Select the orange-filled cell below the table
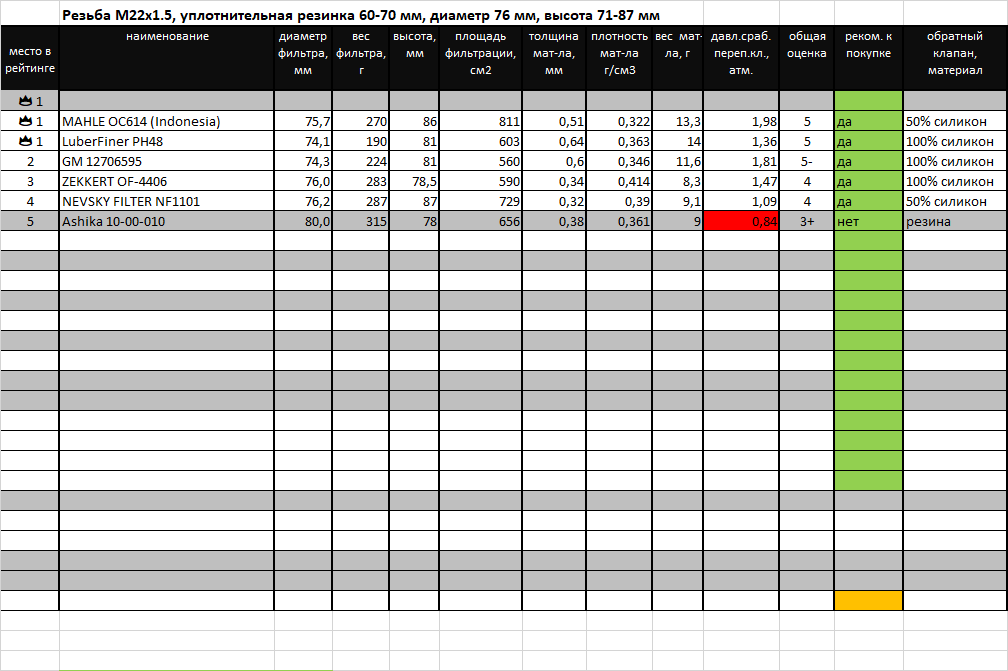This screenshot has width=1008, height=671. coord(868,600)
